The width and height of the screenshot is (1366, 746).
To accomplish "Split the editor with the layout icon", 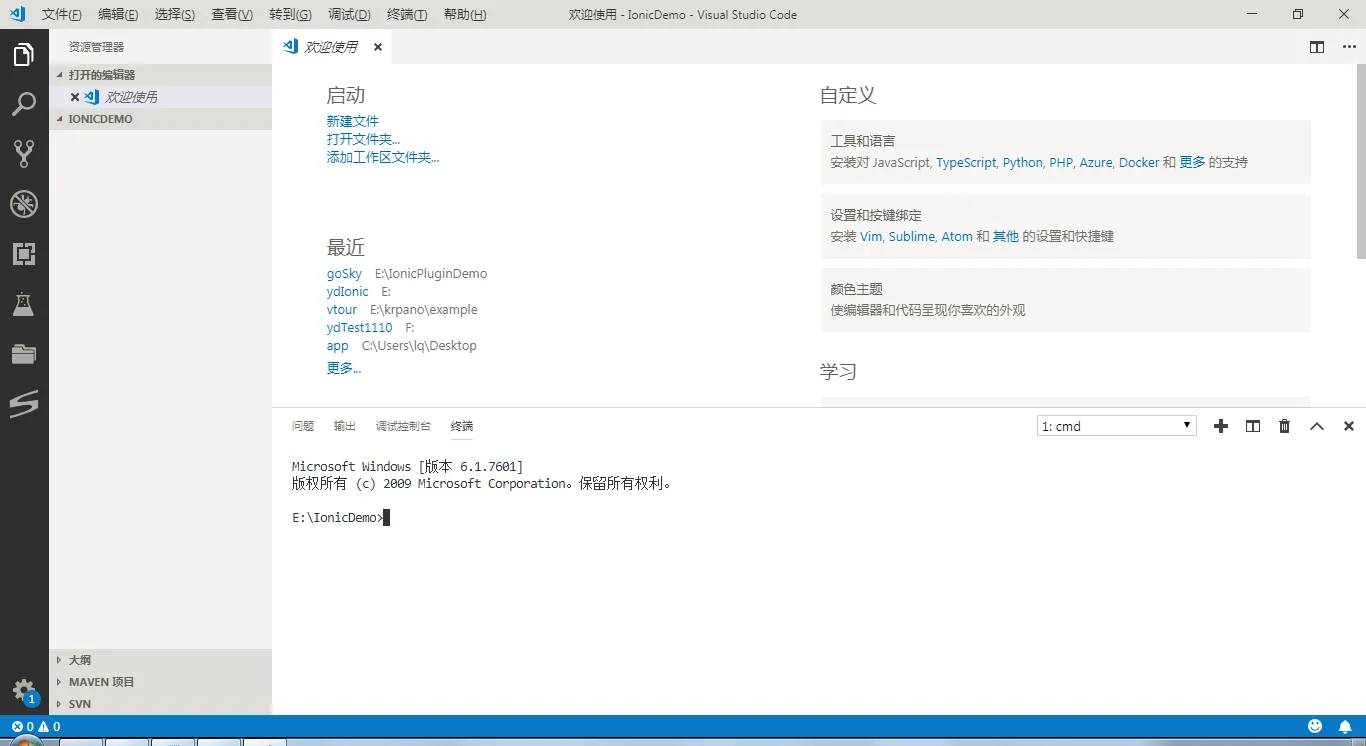I will click(x=1317, y=47).
